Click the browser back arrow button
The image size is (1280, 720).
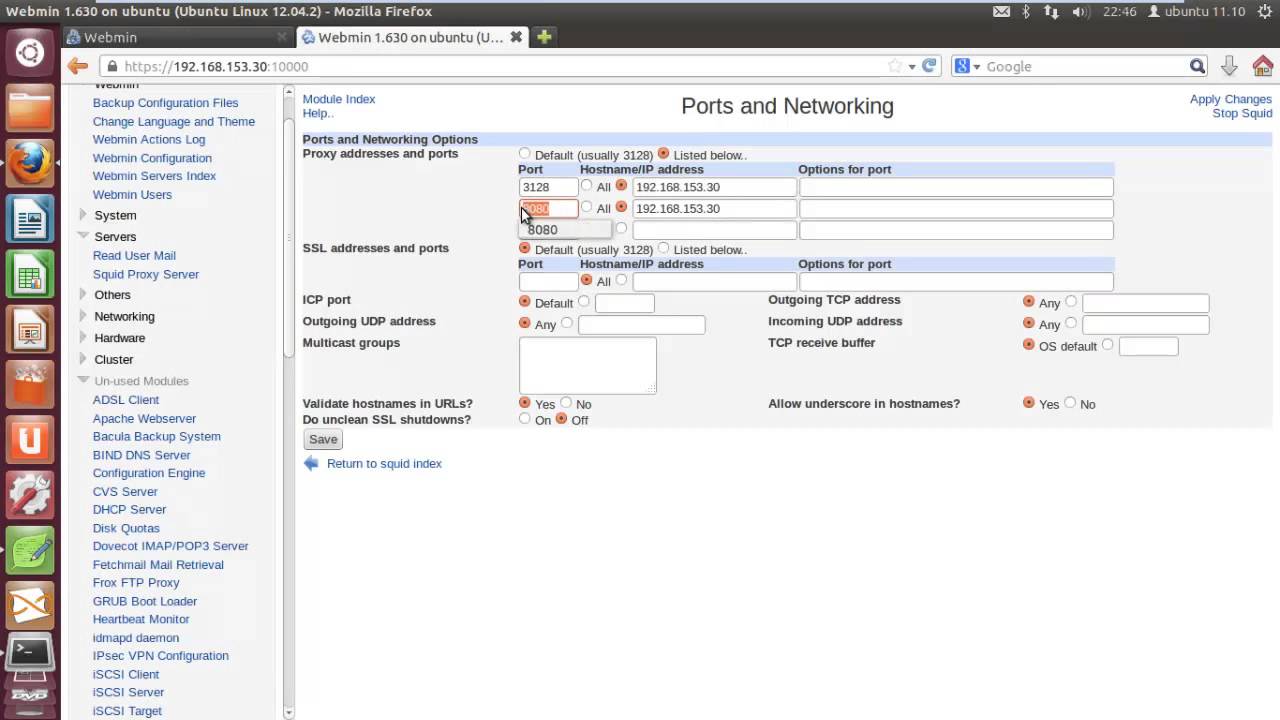click(x=78, y=66)
